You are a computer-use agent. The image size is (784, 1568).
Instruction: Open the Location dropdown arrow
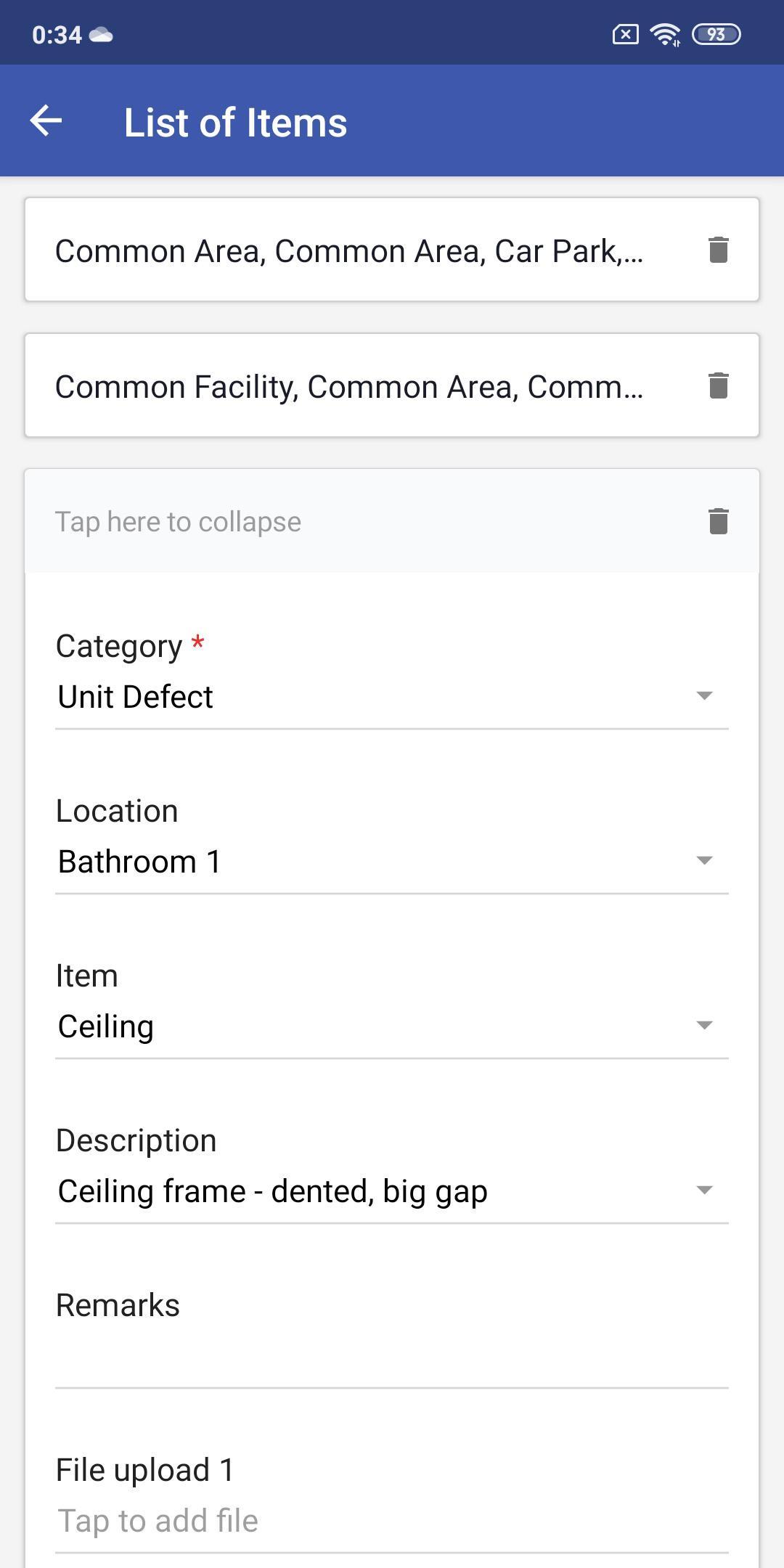(x=704, y=860)
